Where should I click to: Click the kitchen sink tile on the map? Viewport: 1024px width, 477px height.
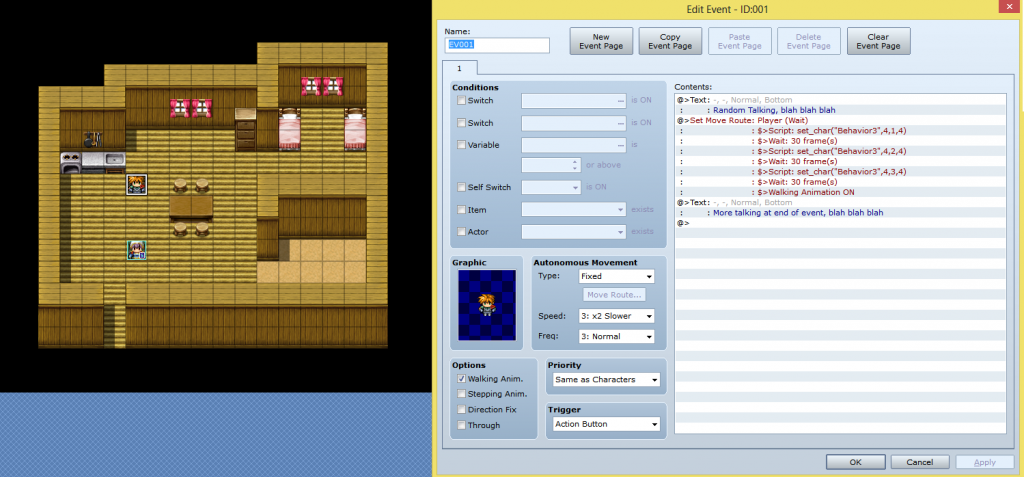114,159
